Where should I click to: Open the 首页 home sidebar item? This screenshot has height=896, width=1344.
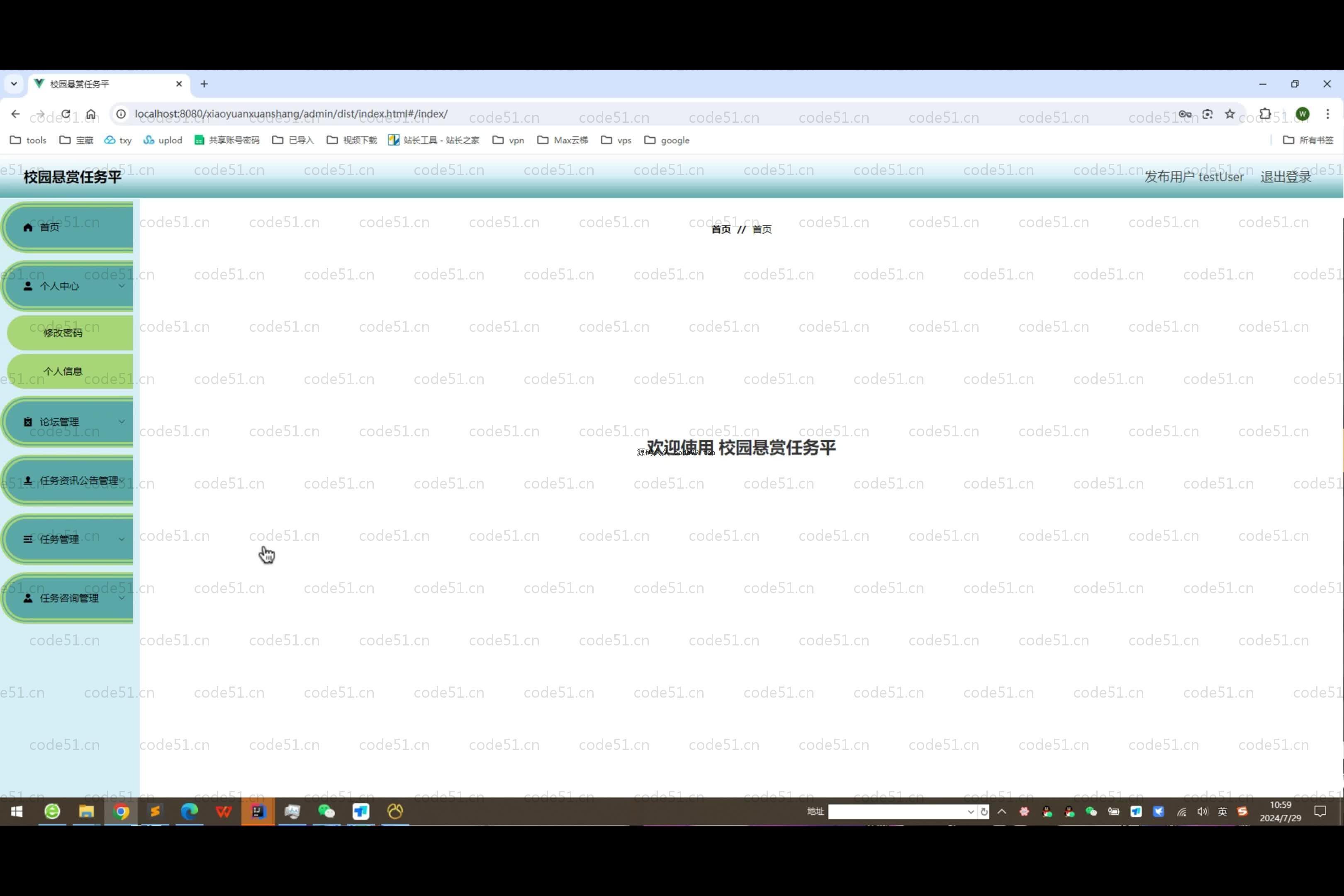(x=68, y=227)
